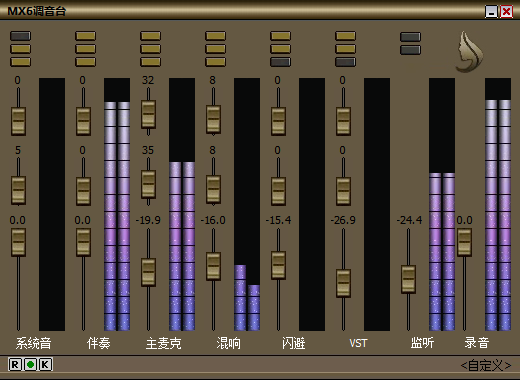Toggle the third (gray) button above VST
Image resolution: width=520 pixels, height=380 pixels.
(345, 62)
